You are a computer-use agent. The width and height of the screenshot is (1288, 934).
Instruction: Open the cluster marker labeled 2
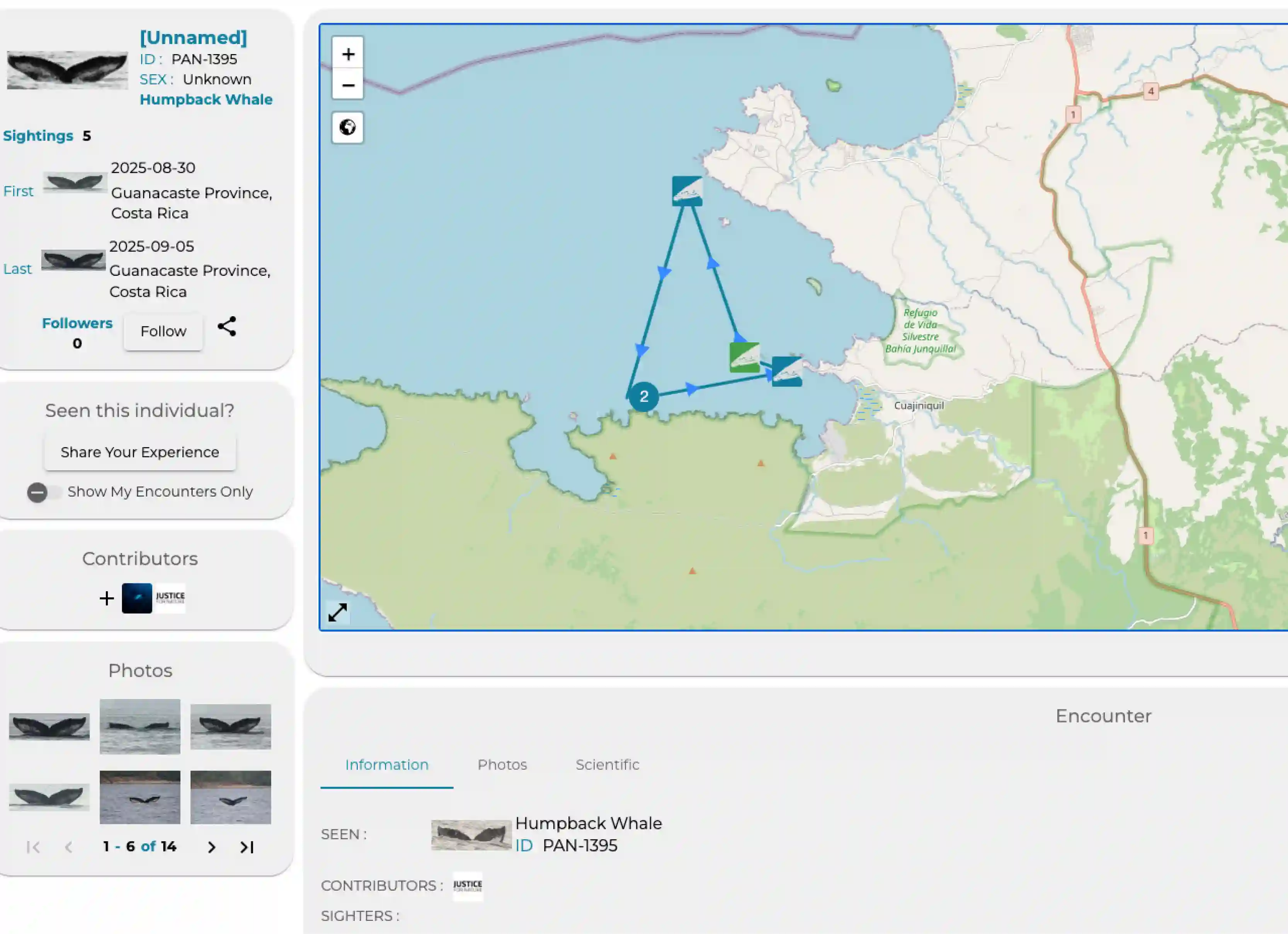pos(643,396)
